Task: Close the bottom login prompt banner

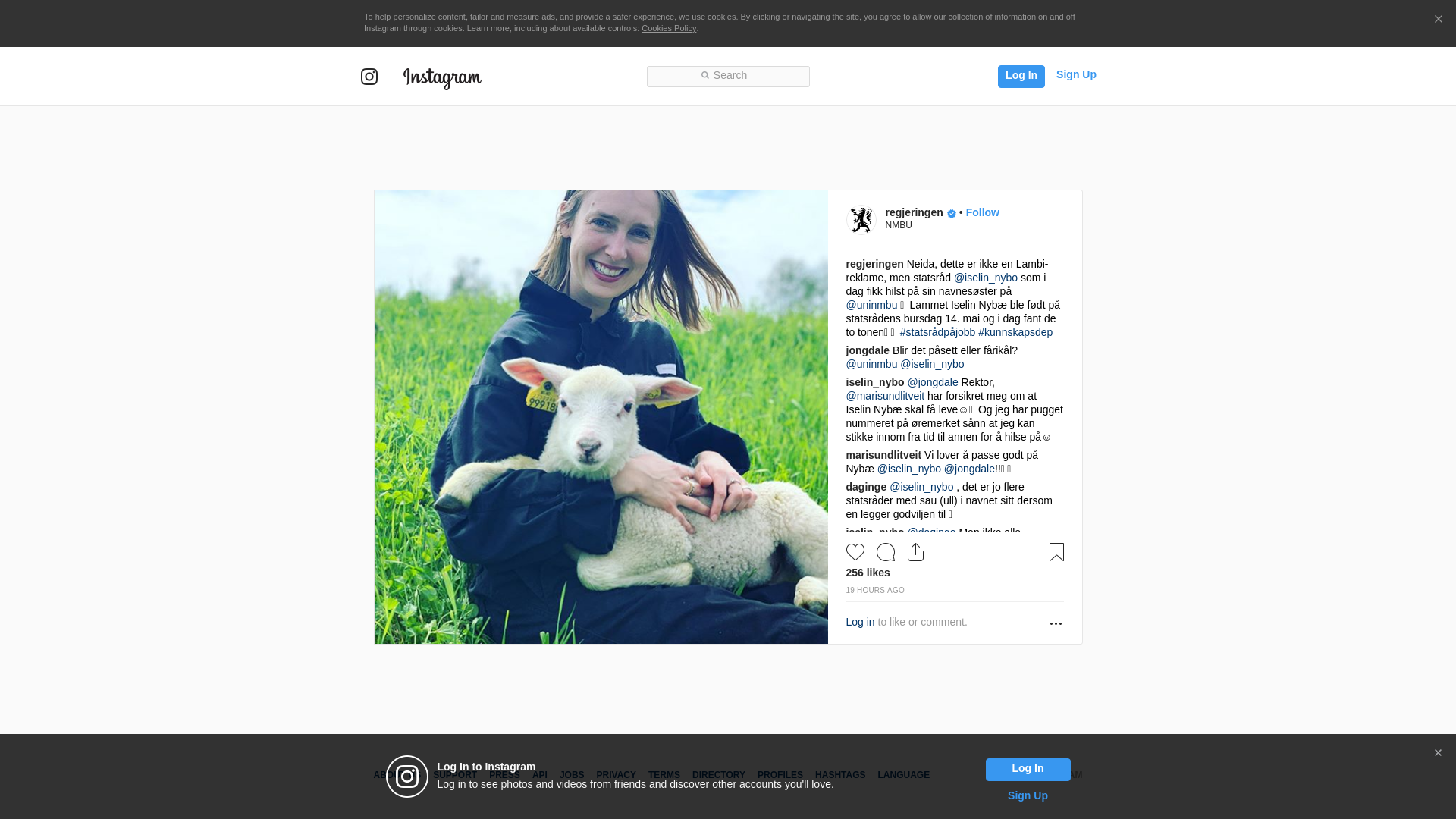Action: [1438, 753]
